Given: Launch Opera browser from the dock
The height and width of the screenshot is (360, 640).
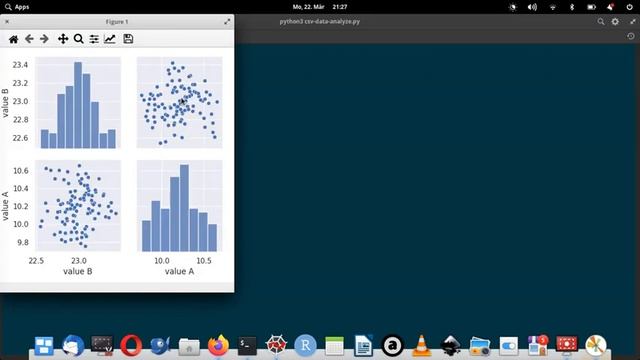Looking at the screenshot, I should click(131, 346).
